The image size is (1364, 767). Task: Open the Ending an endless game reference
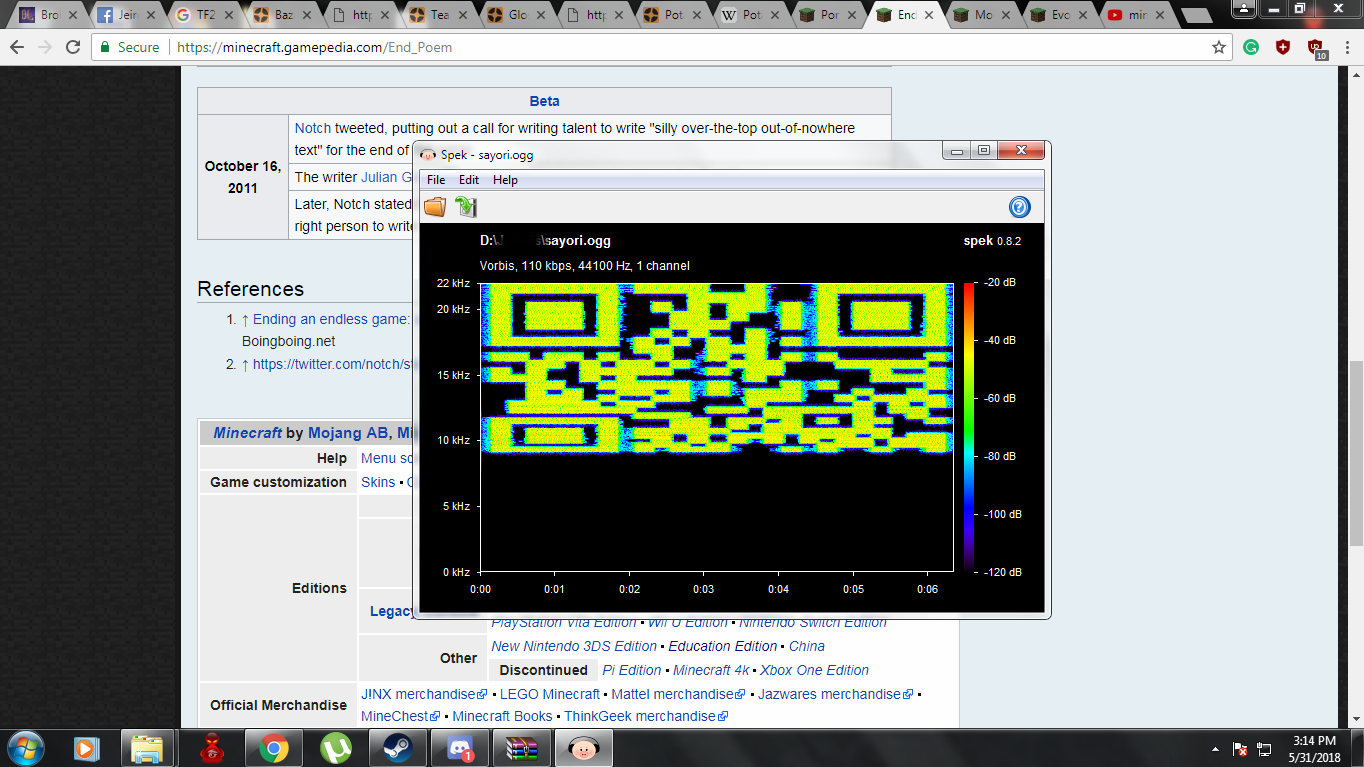click(332, 319)
